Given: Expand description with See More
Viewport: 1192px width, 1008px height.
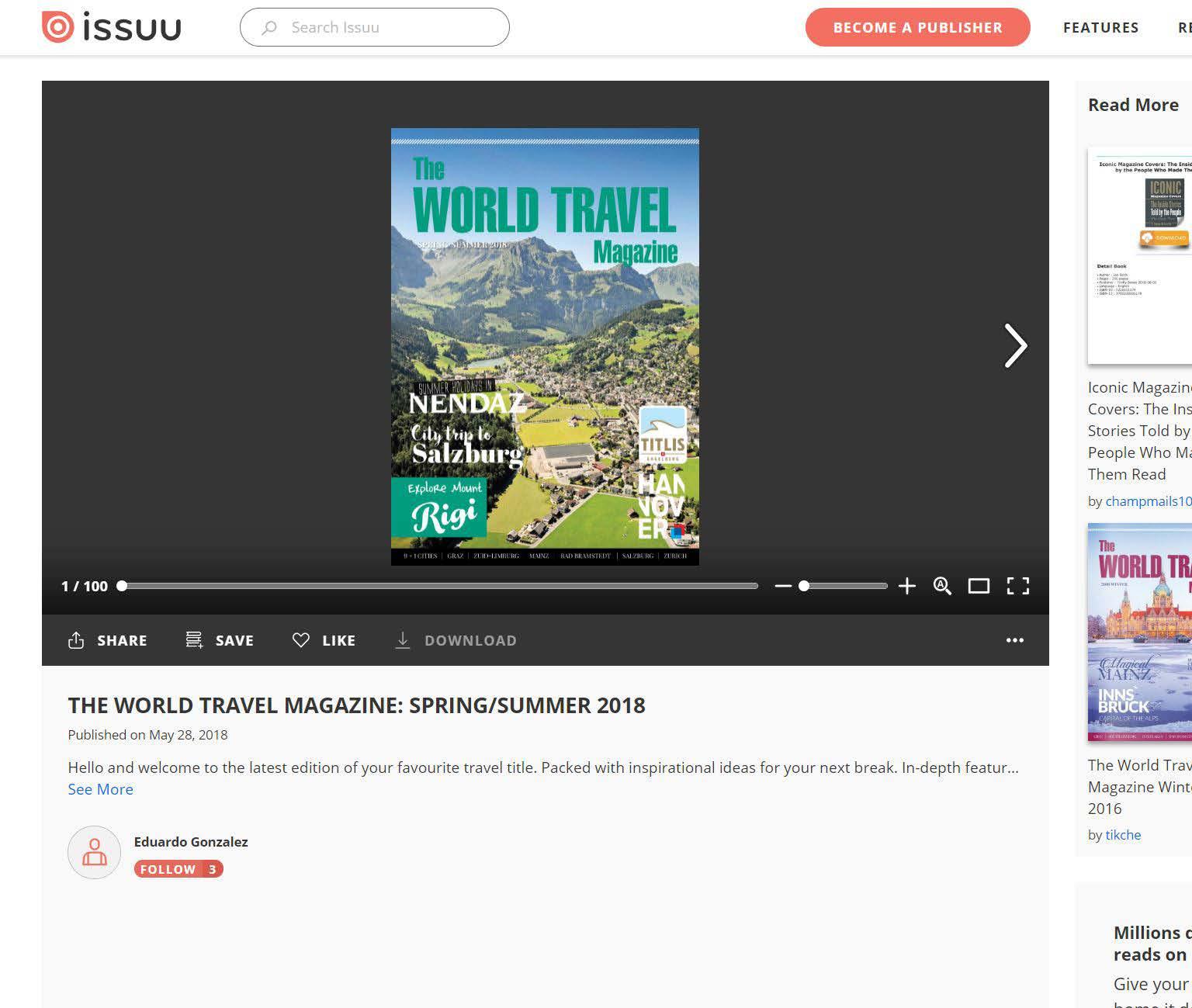Looking at the screenshot, I should coord(101,789).
